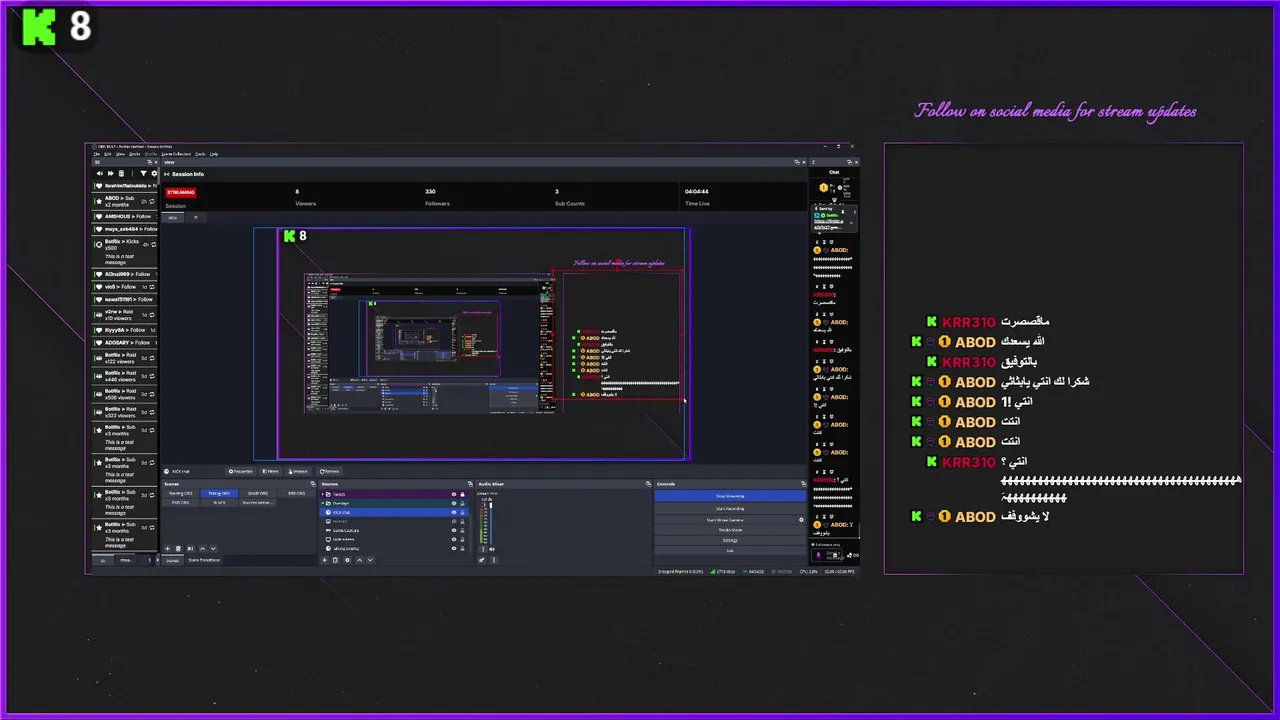The height and width of the screenshot is (720, 1280).
Task: Remove selected scene with trash icon
Action: point(178,548)
